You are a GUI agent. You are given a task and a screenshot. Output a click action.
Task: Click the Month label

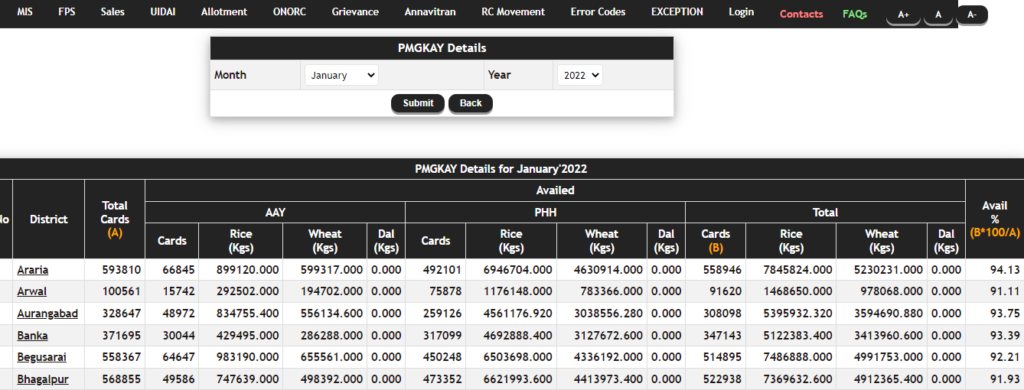[230, 75]
